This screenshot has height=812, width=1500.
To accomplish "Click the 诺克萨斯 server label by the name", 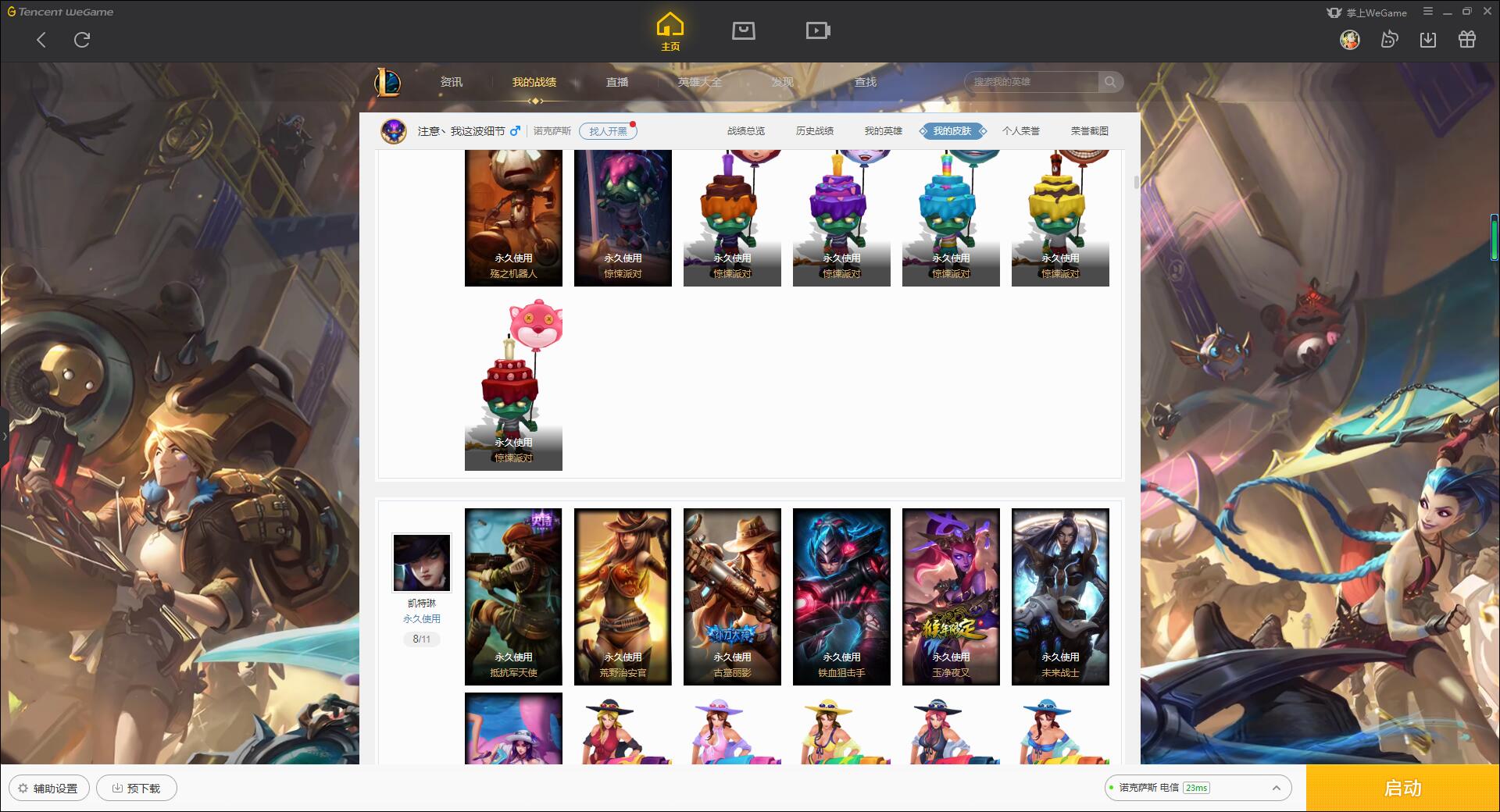I will 552,131.
